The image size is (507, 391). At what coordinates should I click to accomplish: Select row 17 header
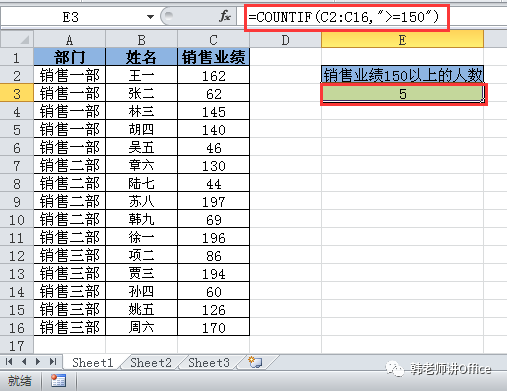click(17, 345)
